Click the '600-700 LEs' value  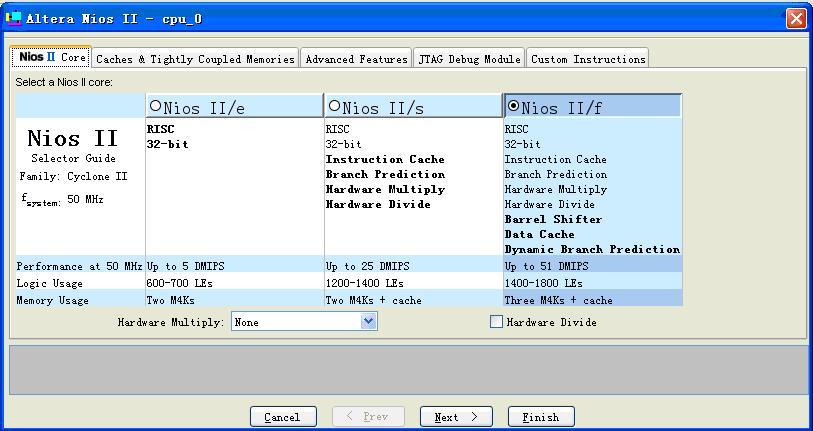pos(179,283)
